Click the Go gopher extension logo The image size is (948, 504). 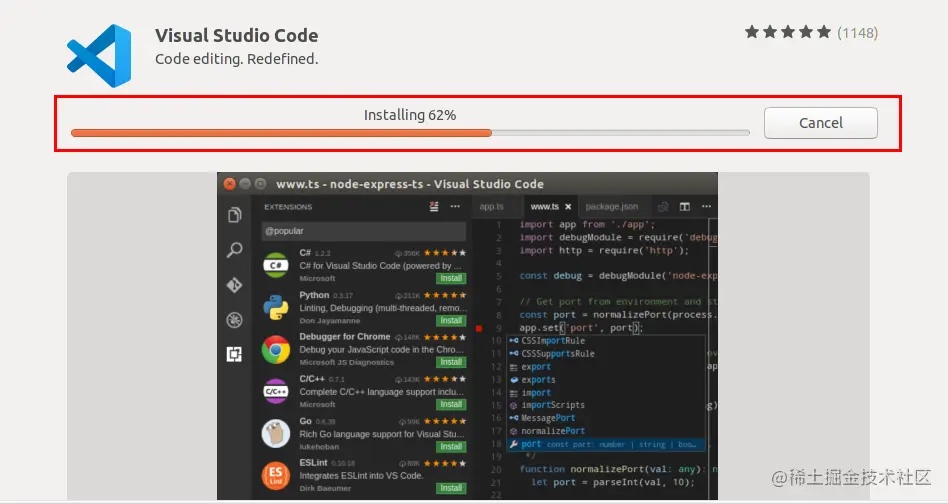[276, 434]
